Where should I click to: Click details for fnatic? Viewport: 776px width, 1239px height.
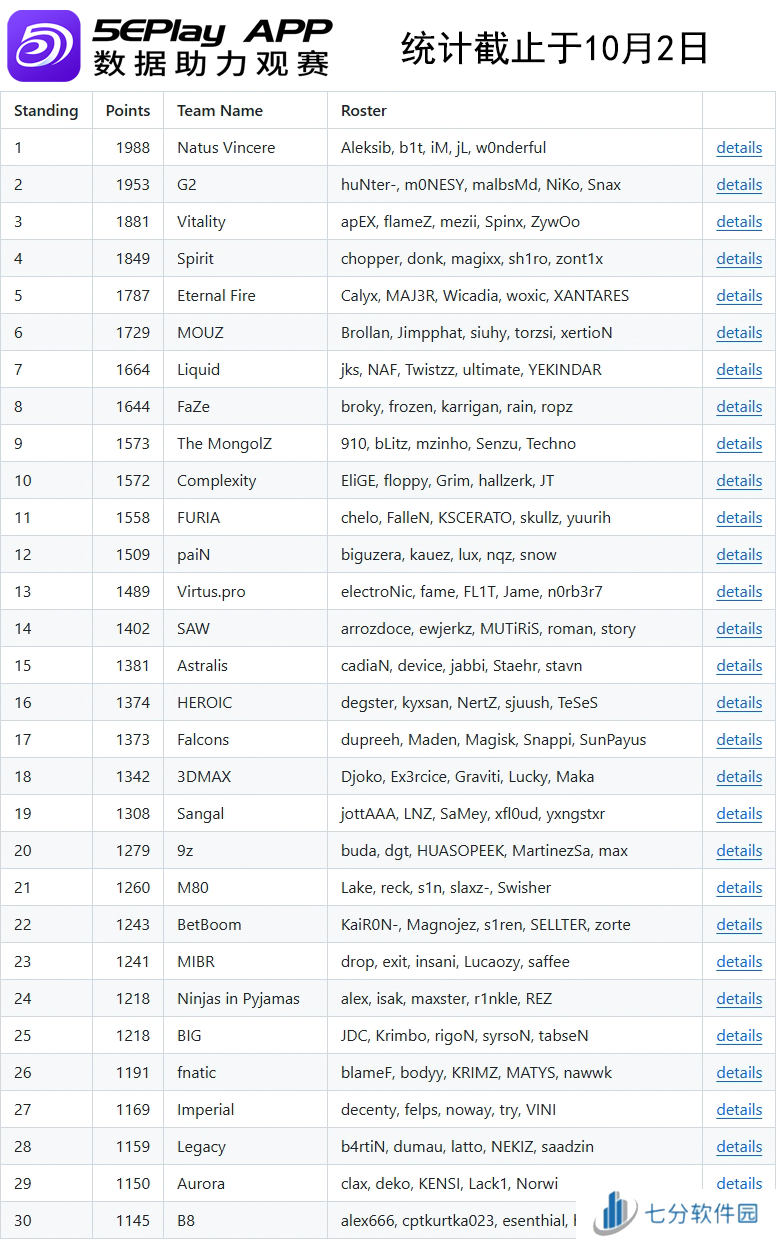(x=739, y=1073)
